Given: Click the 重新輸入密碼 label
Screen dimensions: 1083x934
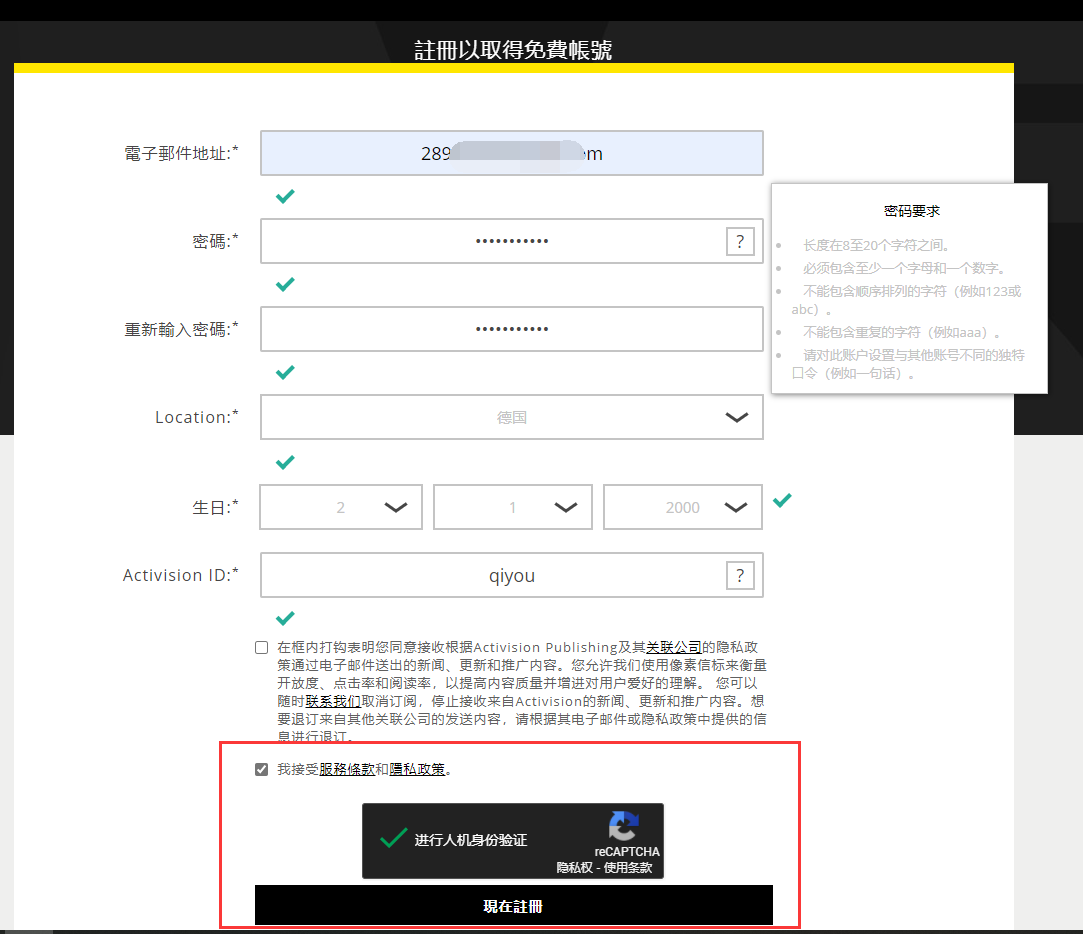Looking at the screenshot, I should (181, 329).
